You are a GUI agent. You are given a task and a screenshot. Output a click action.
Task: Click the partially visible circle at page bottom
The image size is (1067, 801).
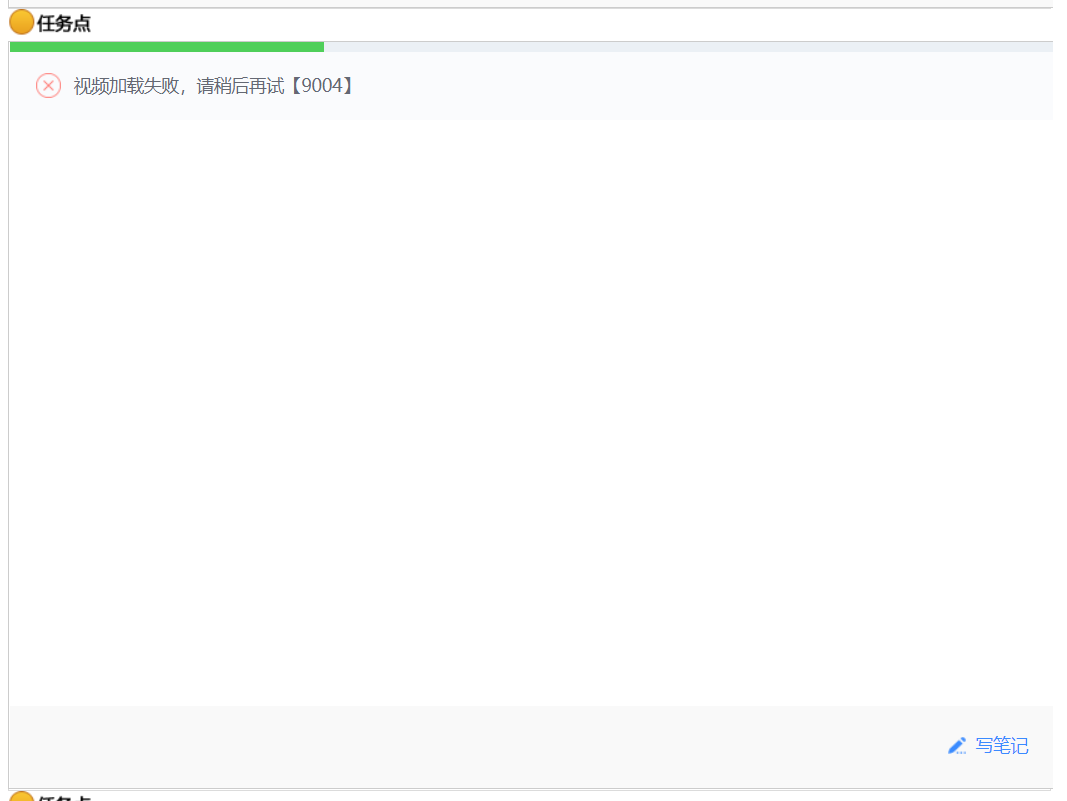[x=20, y=797]
